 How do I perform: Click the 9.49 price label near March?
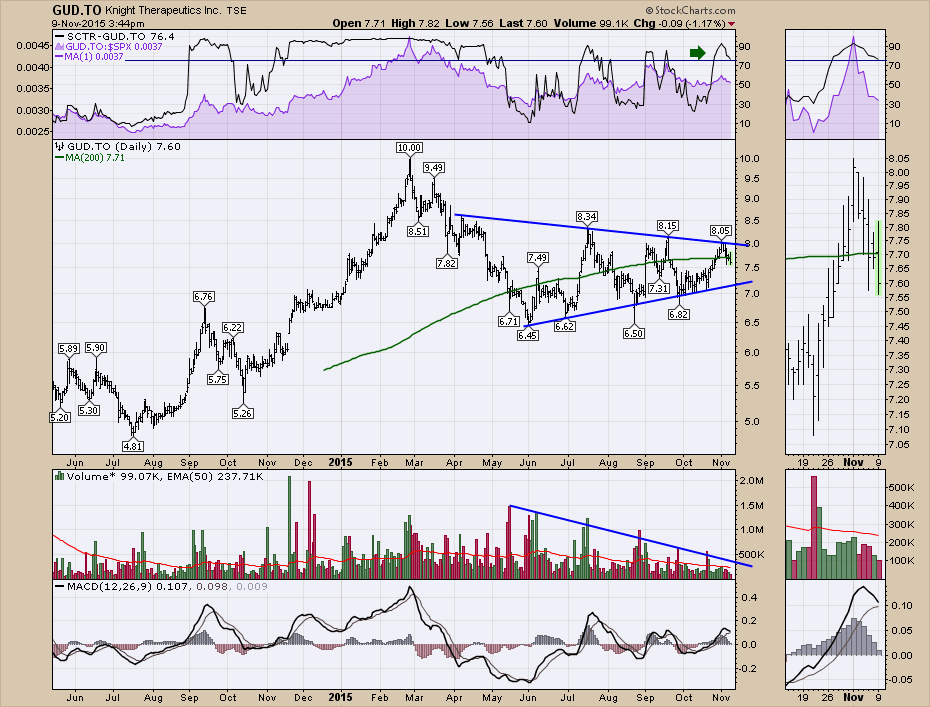click(x=433, y=167)
